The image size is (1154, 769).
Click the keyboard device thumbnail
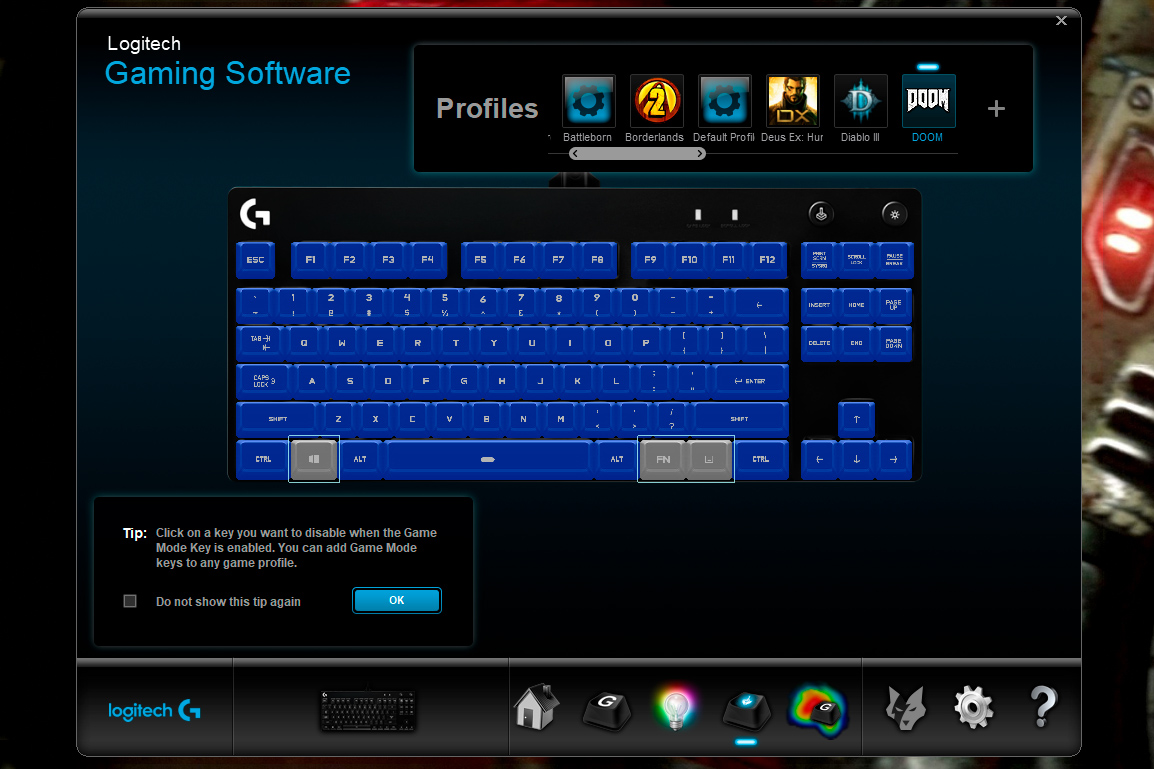pyautogui.click(x=368, y=710)
